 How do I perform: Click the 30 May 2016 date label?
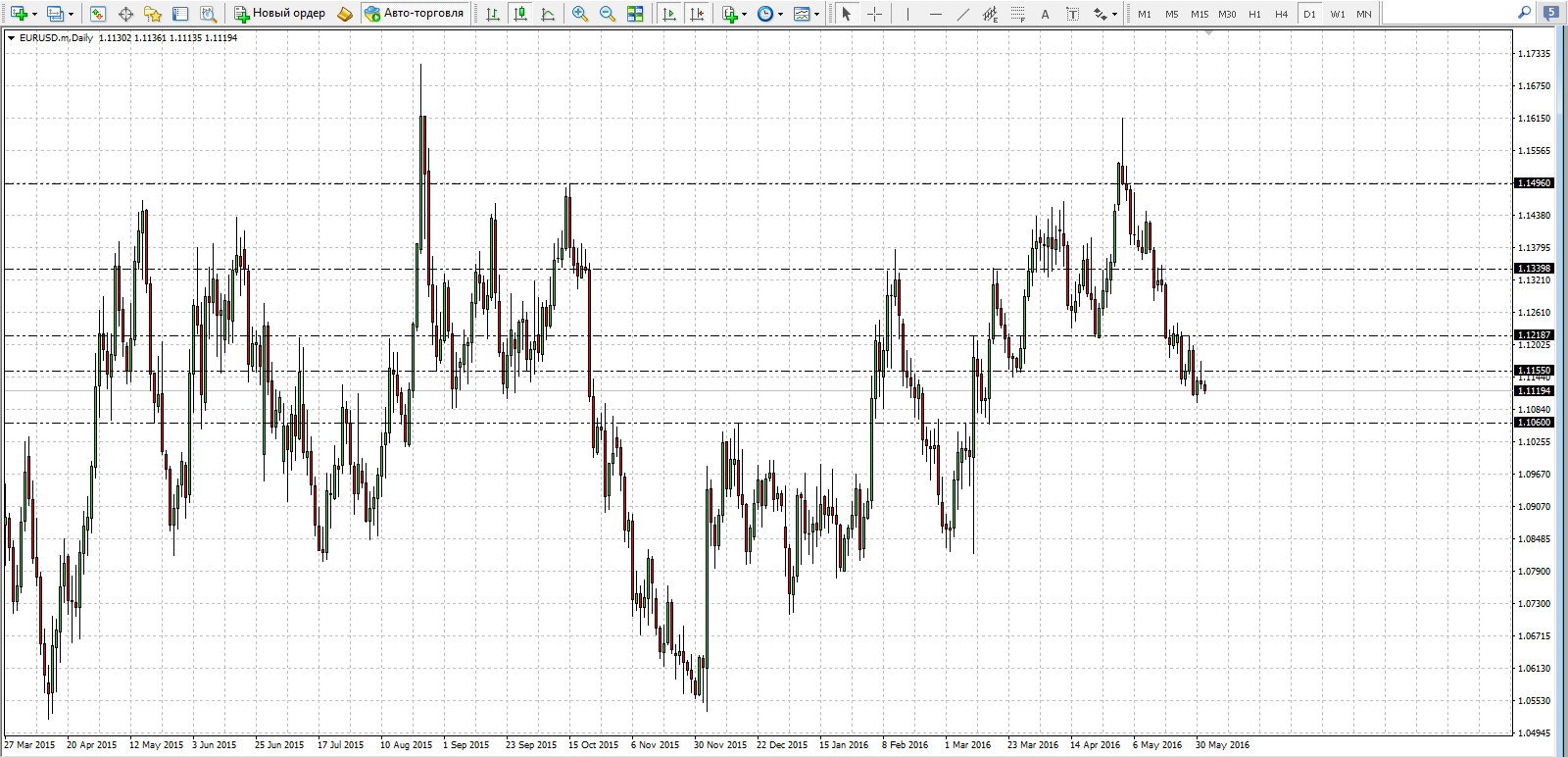1222,745
